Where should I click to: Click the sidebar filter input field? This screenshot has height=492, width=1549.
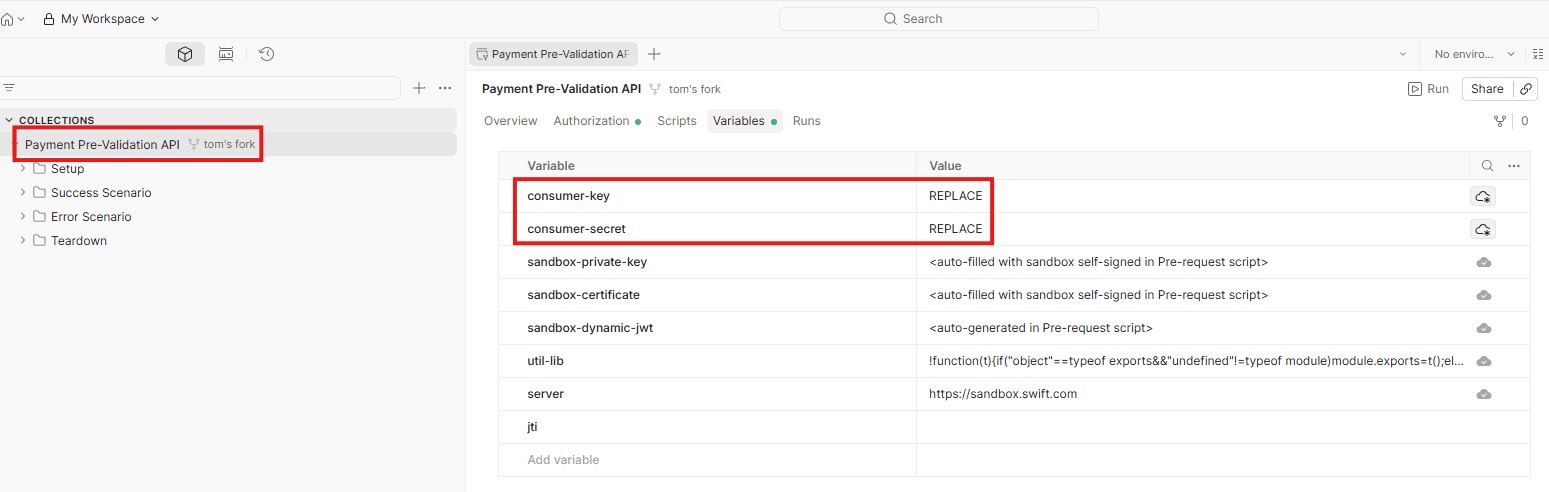[200, 88]
